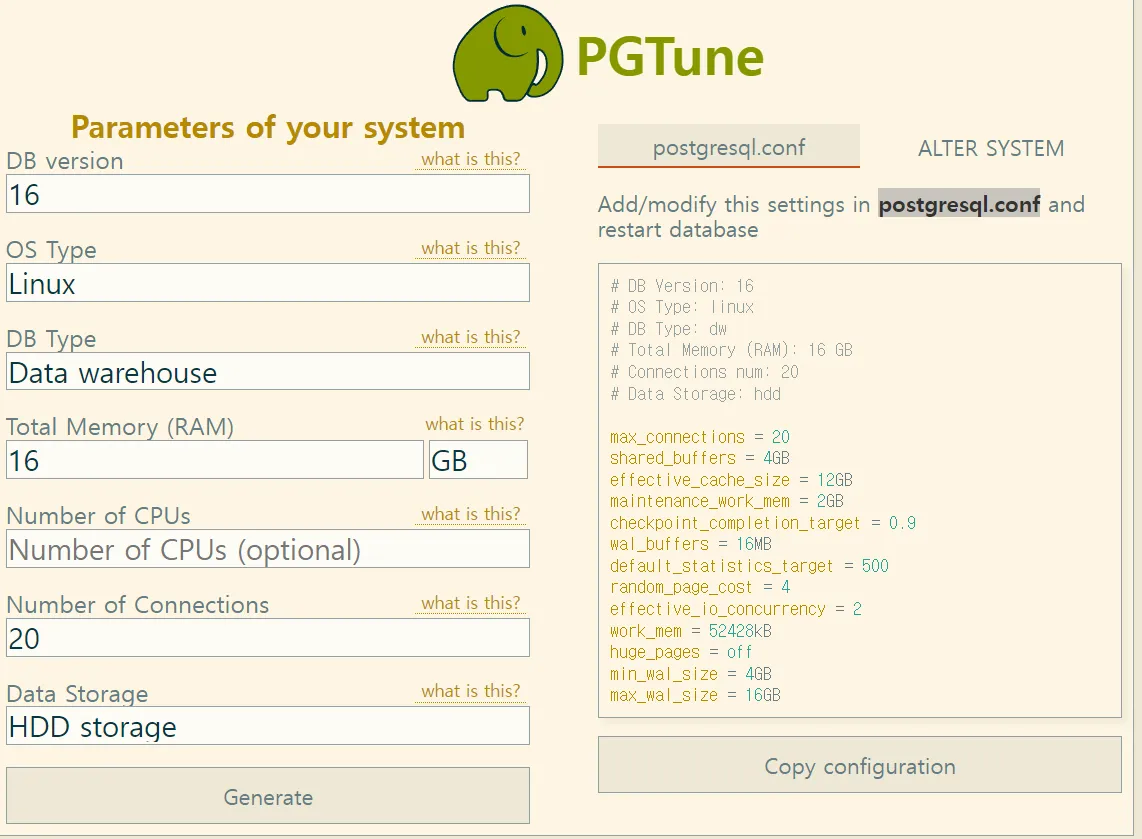Image resolution: width=1142 pixels, height=839 pixels.
Task: Click the max_wal_size = 16GB line
Action: pyautogui.click(x=696, y=695)
